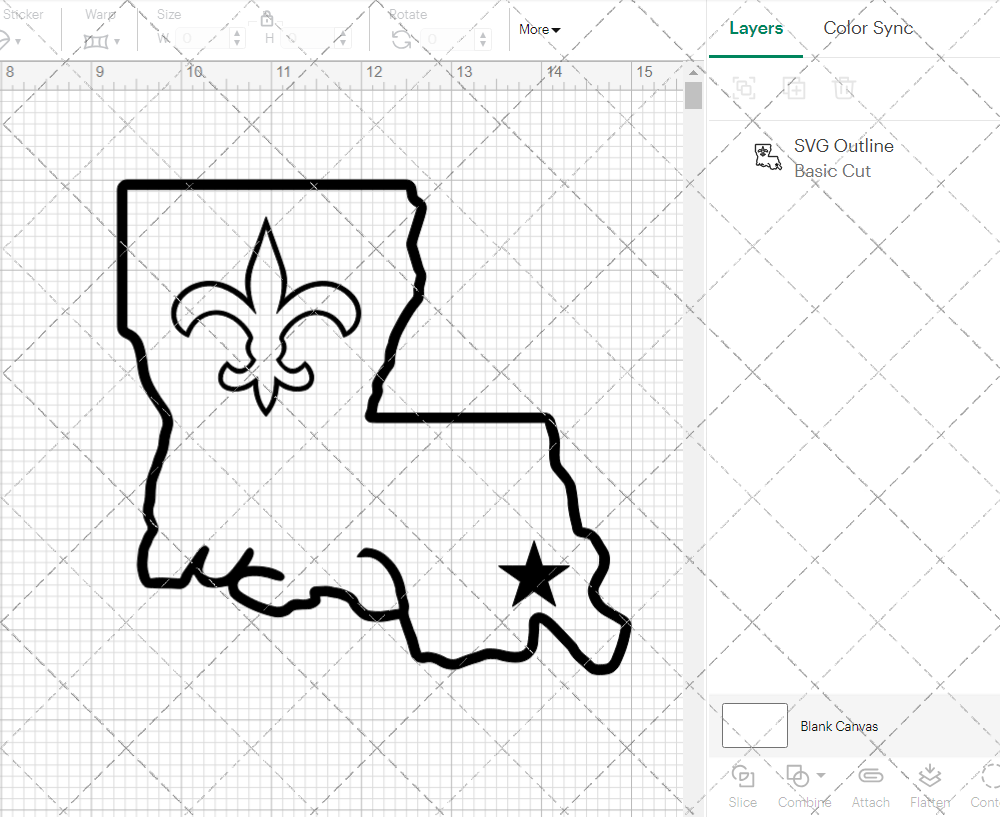
Task: Click the Width size input field
Action: tap(205, 39)
